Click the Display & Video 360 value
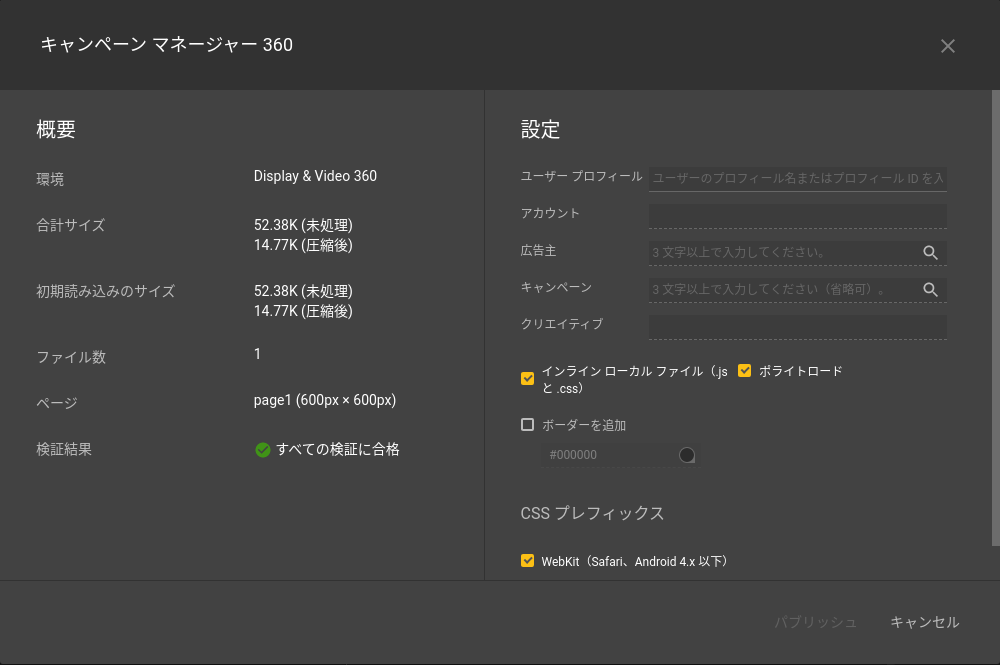Viewport: 1000px width, 665px height. pyautogui.click(x=315, y=176)
